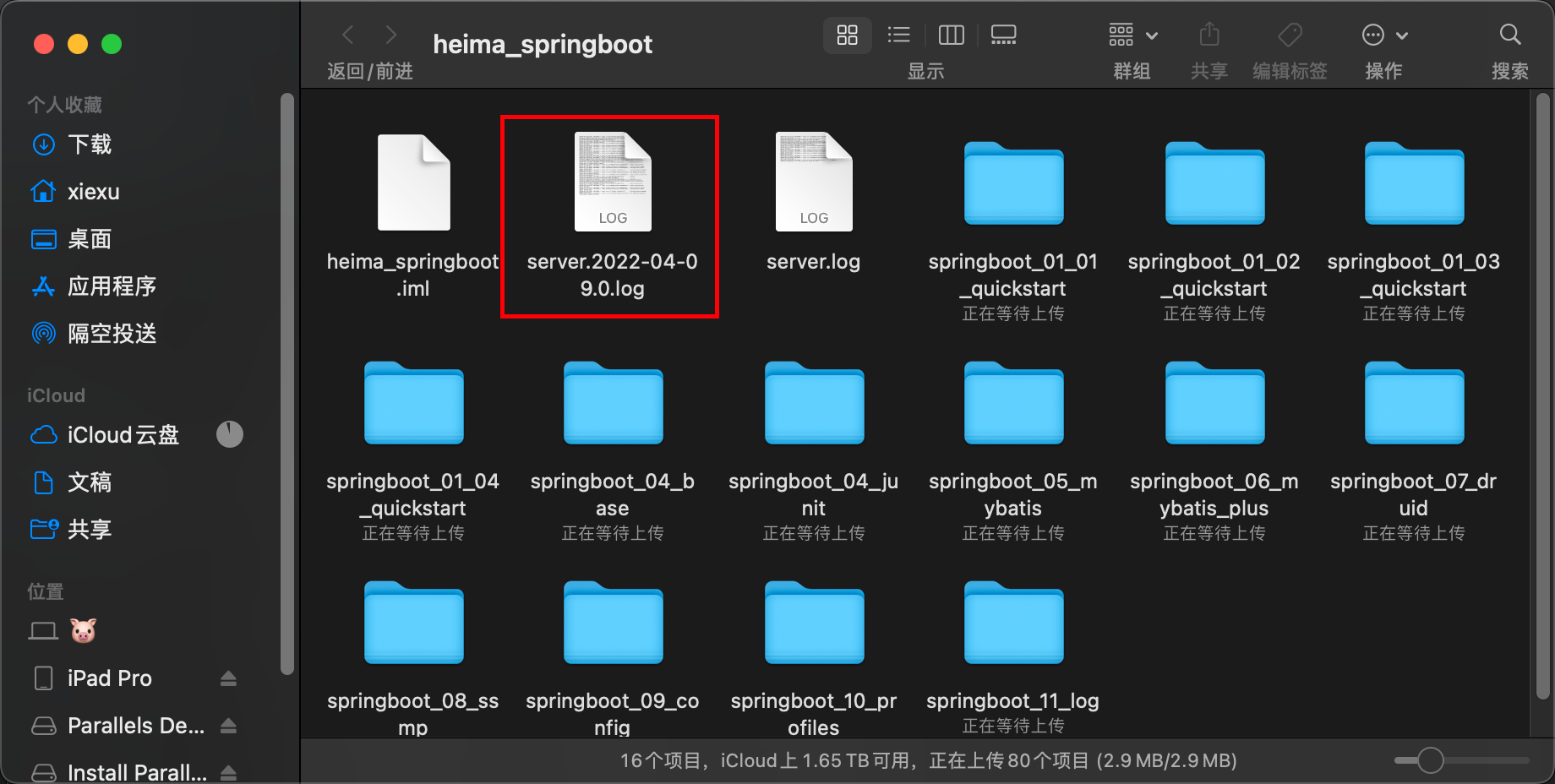Viewport: 1555px width, 784px height.
Task: Eject the Install Parall... volume
Action: 228,772
